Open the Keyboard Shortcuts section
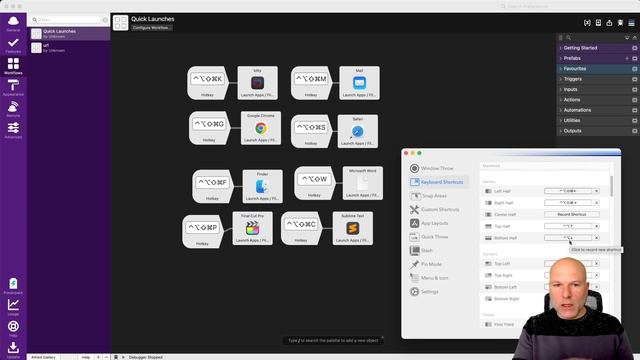 (x=438, y=182)
